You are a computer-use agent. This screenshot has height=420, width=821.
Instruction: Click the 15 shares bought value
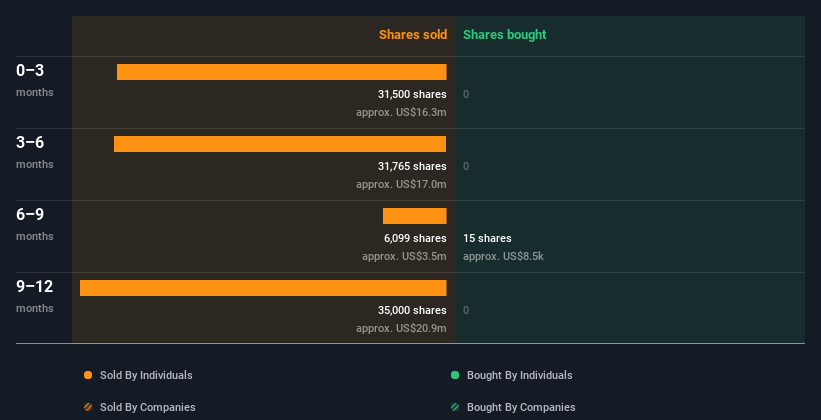tap(487, 238)
